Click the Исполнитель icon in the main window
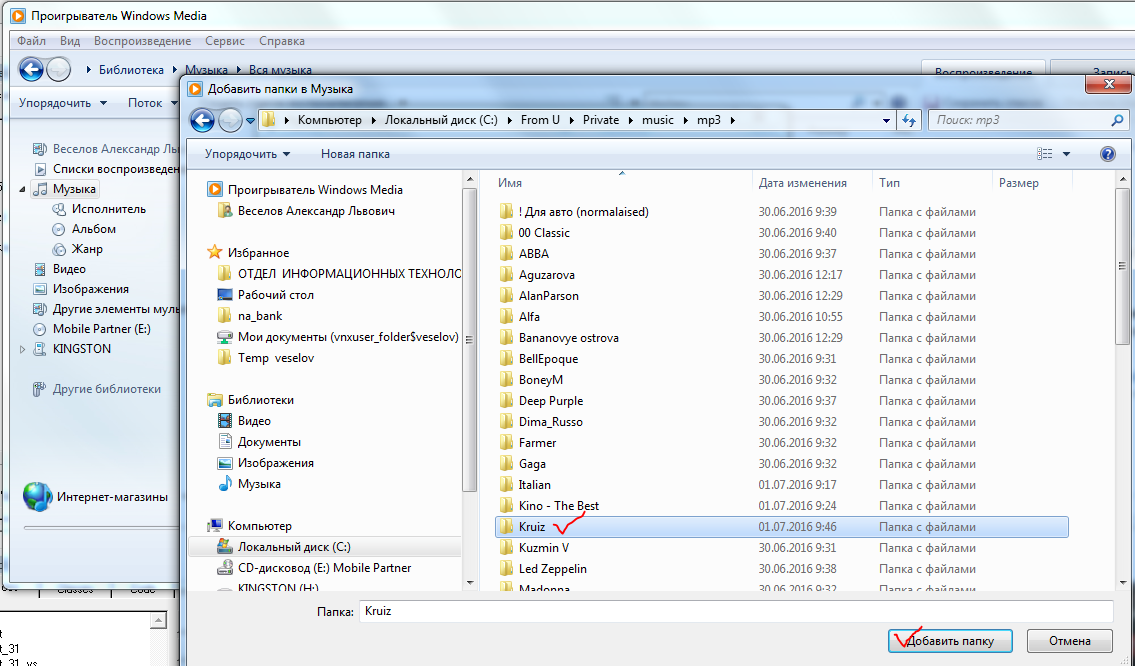Screen dimensions: 1135x666 pyautogui.click(x=59, y=209)
